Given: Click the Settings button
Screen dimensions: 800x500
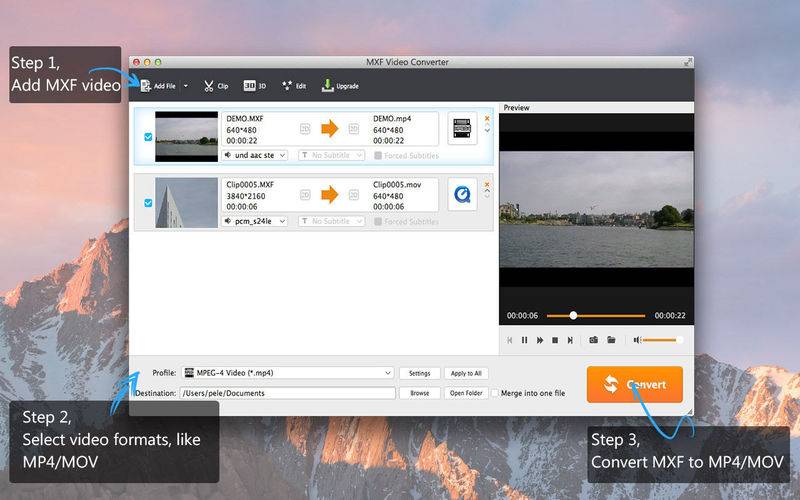Looking at the screenshot, I should coord(419,373).
